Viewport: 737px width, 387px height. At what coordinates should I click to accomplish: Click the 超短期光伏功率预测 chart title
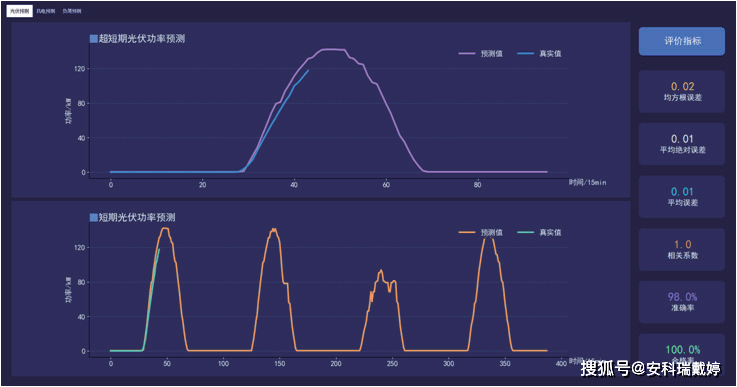coord(141,39)
